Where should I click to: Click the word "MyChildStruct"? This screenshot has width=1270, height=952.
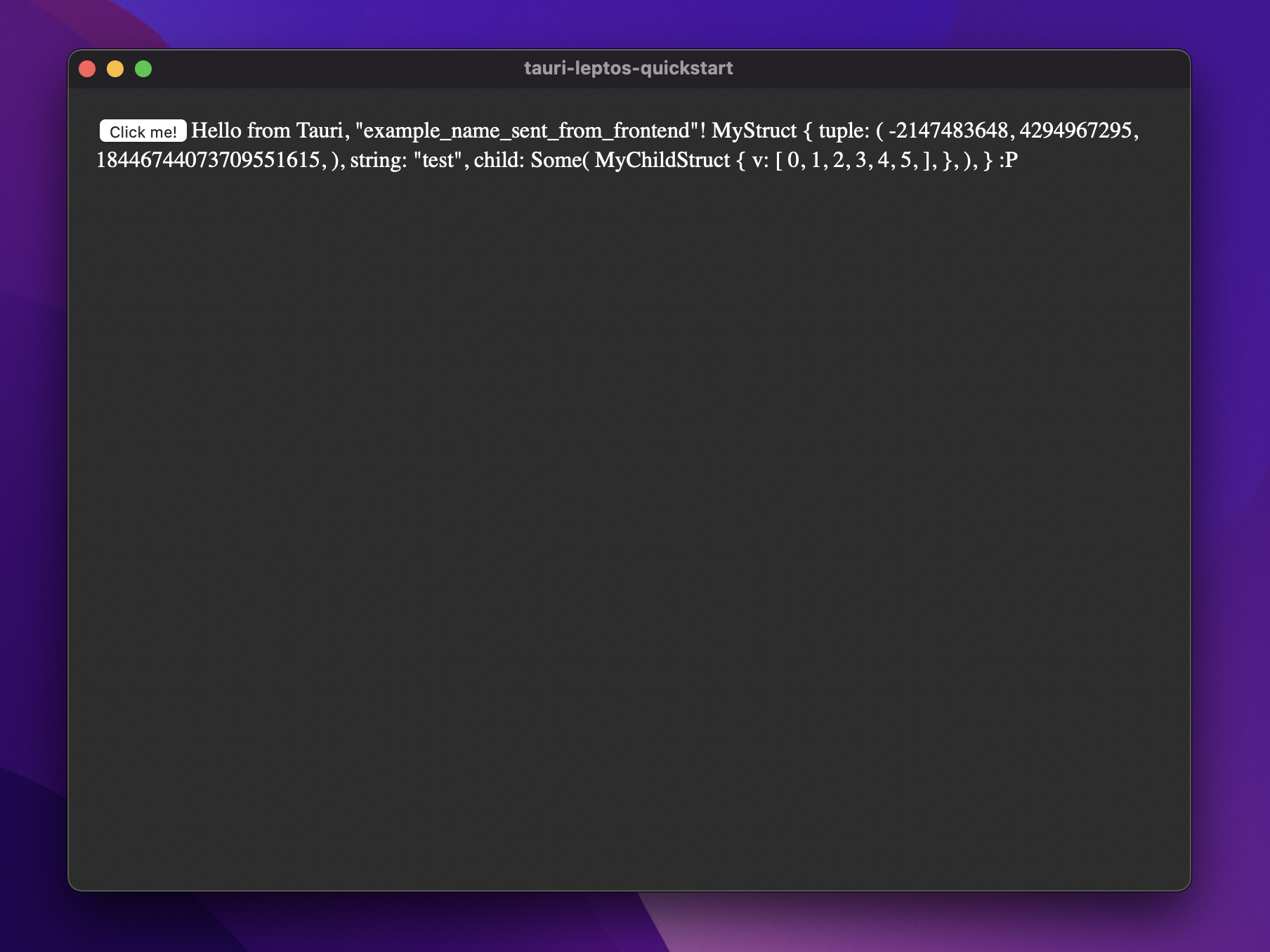662,160
